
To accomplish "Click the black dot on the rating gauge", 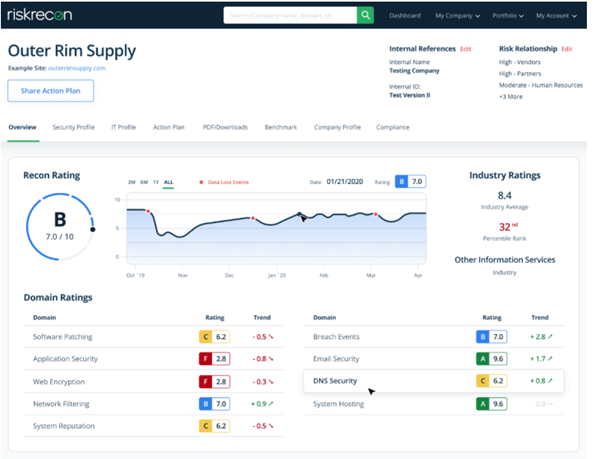I will (x=93, y=230).
